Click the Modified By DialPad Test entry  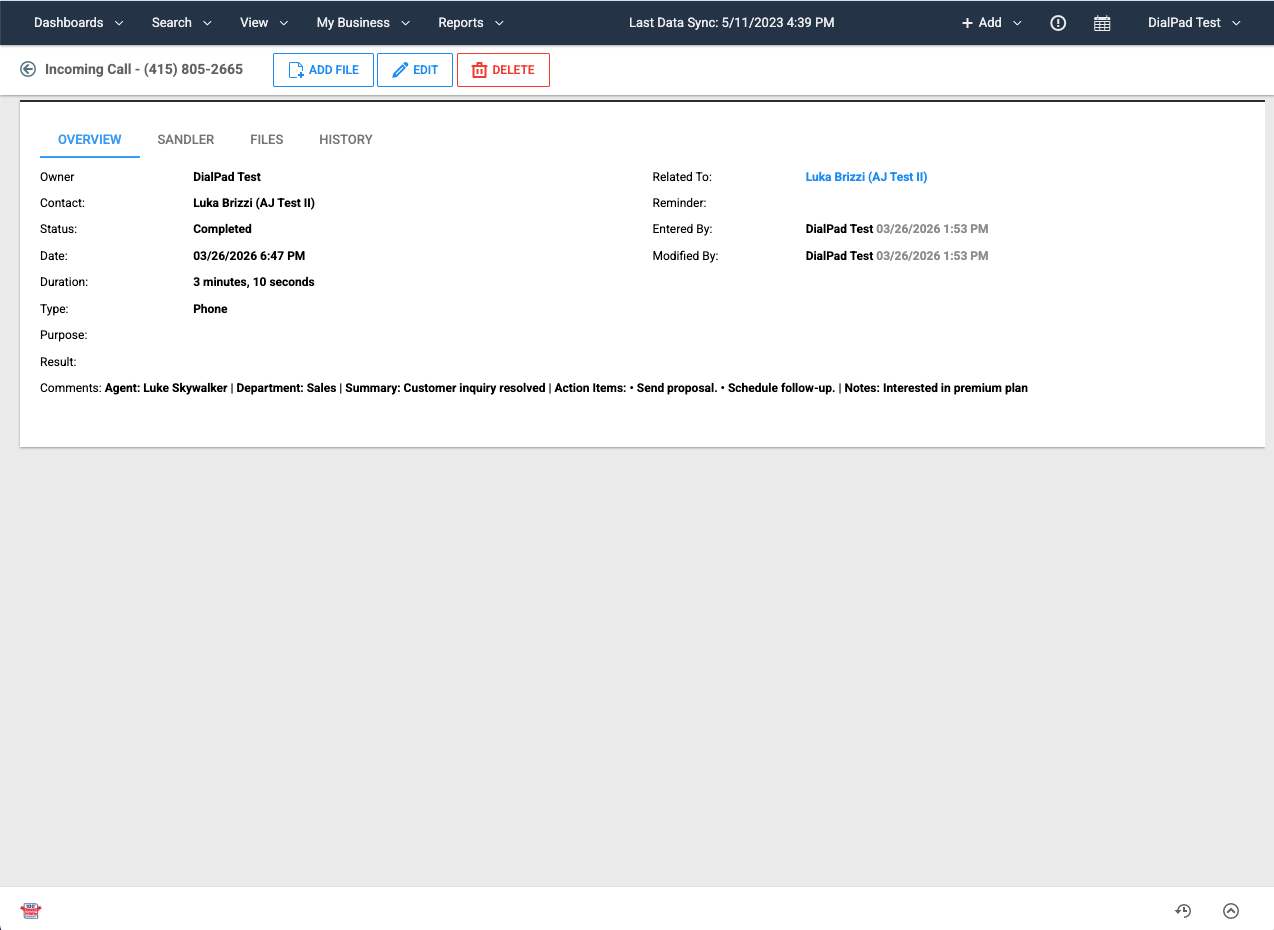pyautogui.click(x=897, y=256)
